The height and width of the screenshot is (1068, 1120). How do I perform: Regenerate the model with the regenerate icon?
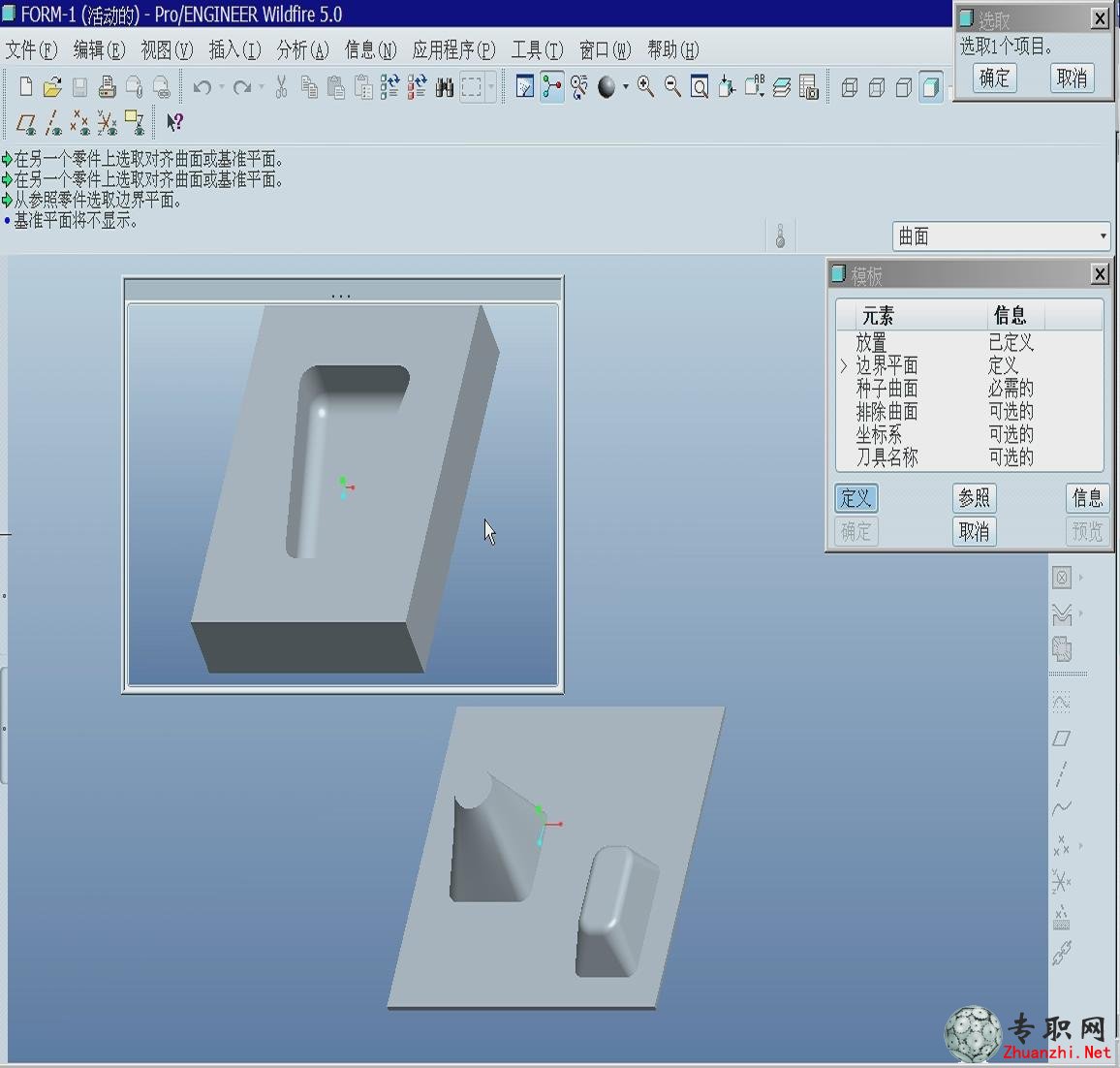(390, 87)
